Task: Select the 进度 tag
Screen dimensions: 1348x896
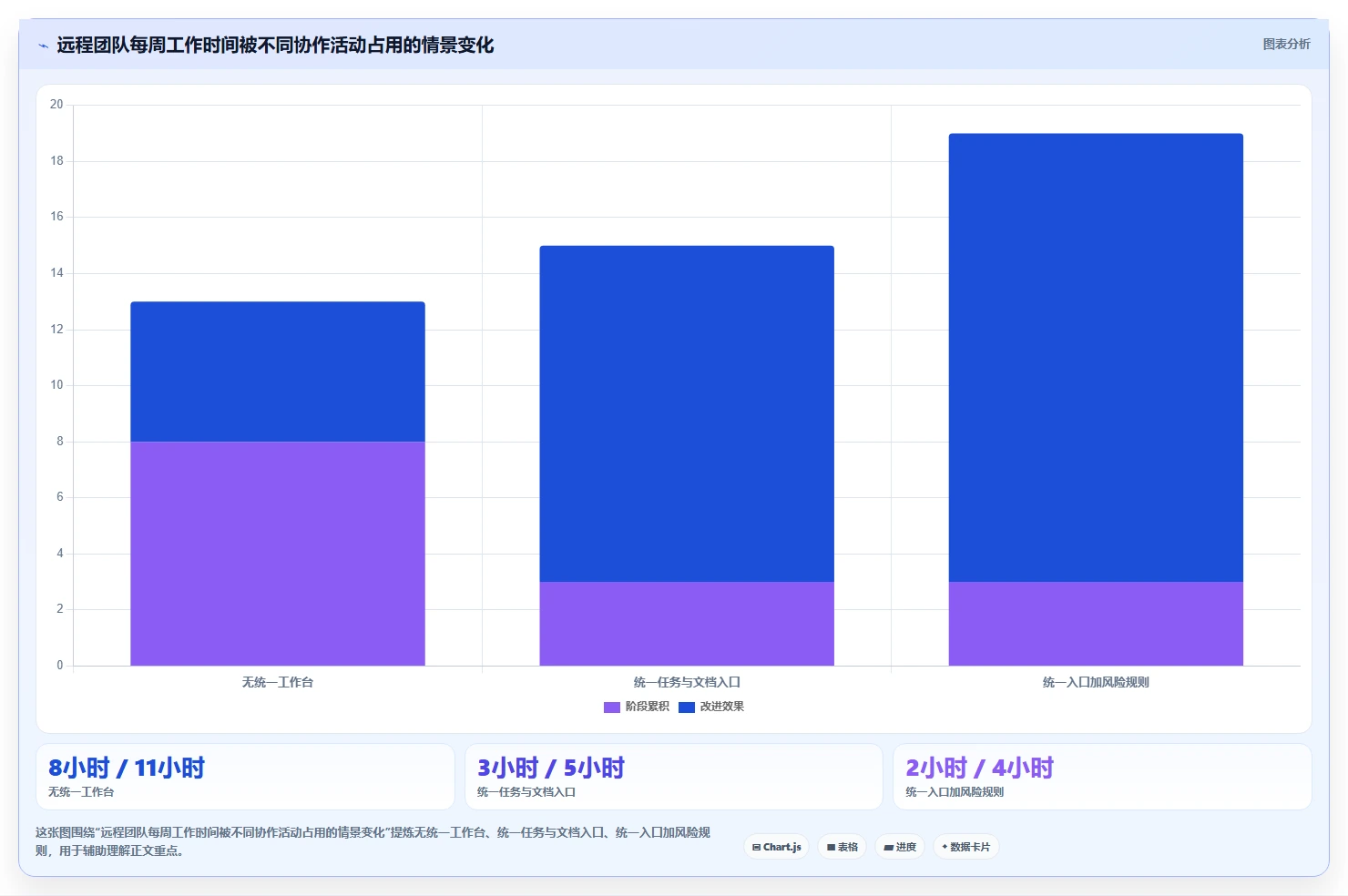Action: tap(900, 847)
